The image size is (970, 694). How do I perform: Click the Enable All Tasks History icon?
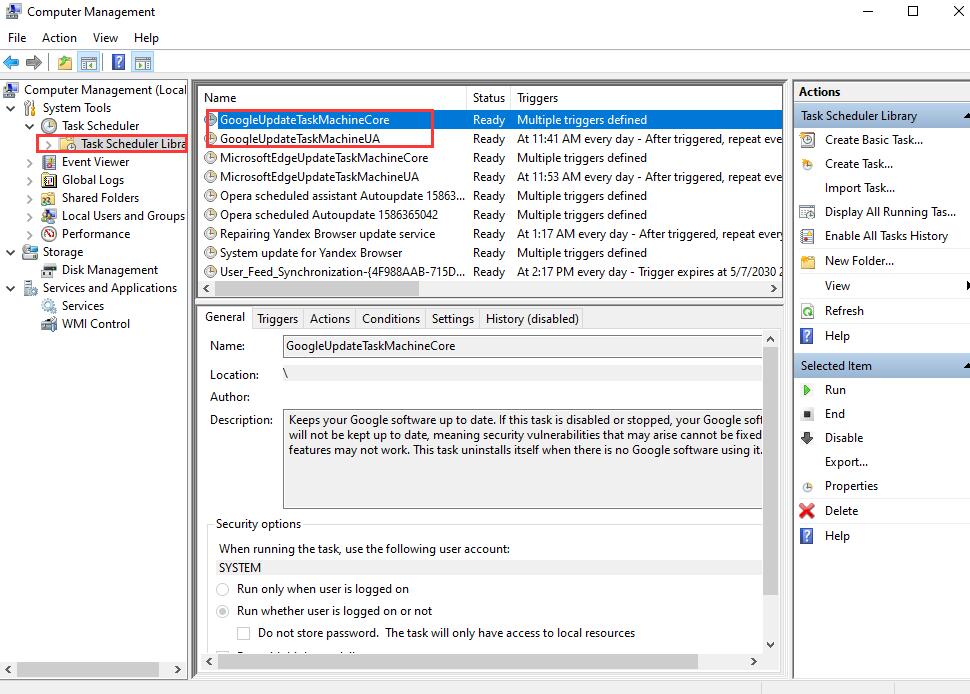coord(807,236)
